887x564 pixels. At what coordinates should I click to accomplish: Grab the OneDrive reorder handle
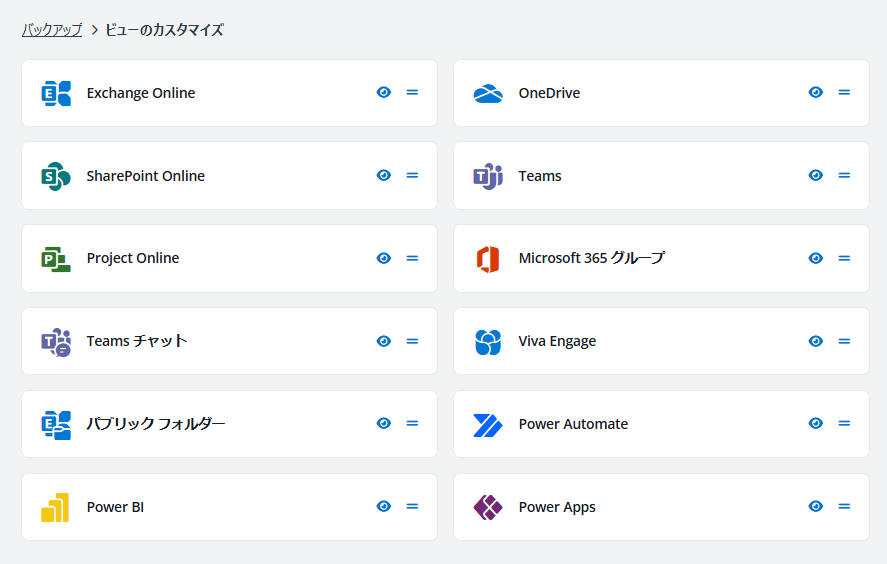click(844, 92)
